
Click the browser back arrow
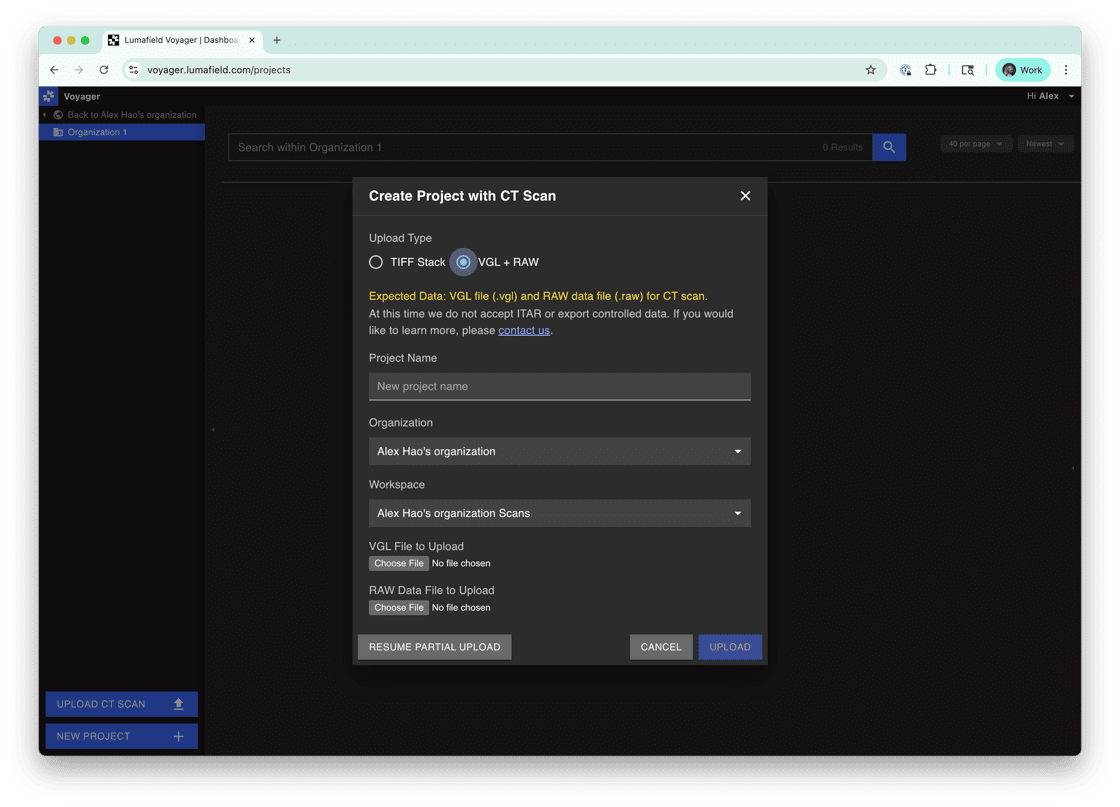[x=55, y=70]
